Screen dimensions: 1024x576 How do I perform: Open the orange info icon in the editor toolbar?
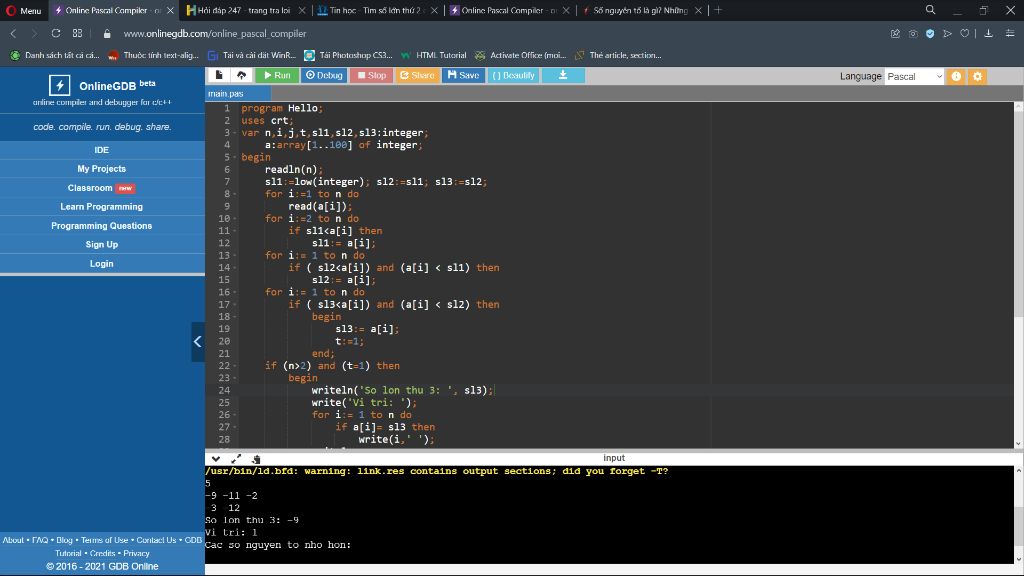[x=956, y=76]
